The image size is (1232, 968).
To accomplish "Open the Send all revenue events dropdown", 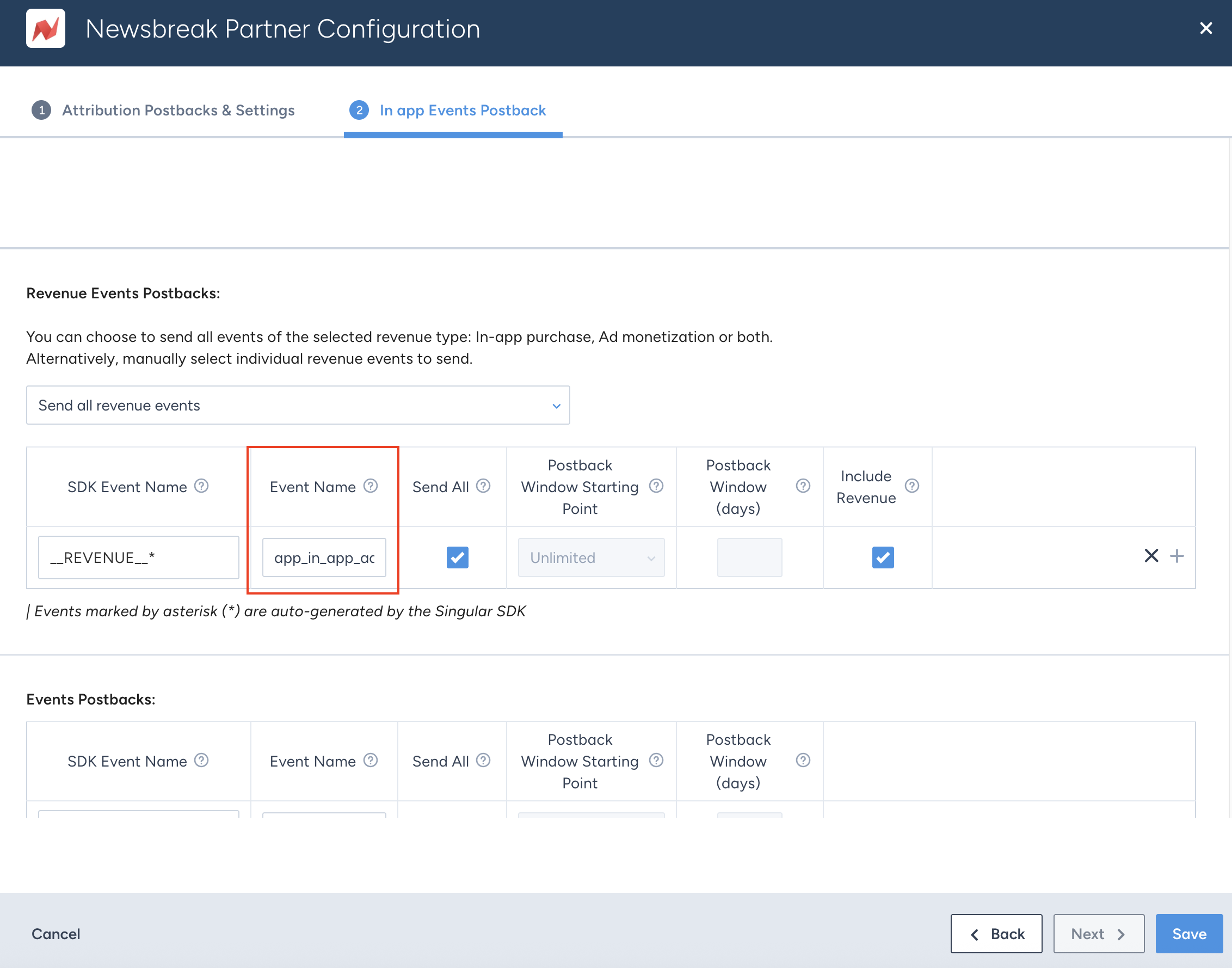I will (x=297, y=405).
